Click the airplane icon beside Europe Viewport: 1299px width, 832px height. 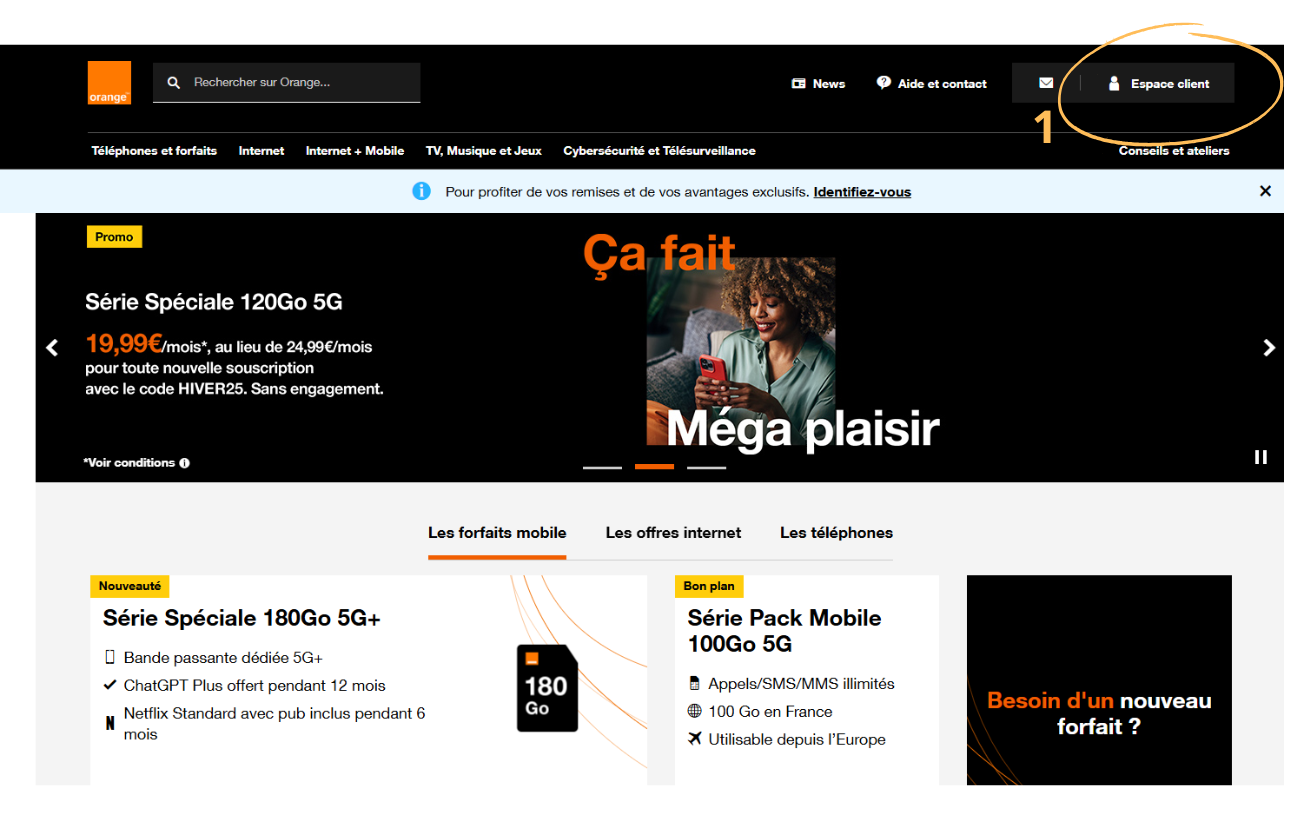point(694,739)
